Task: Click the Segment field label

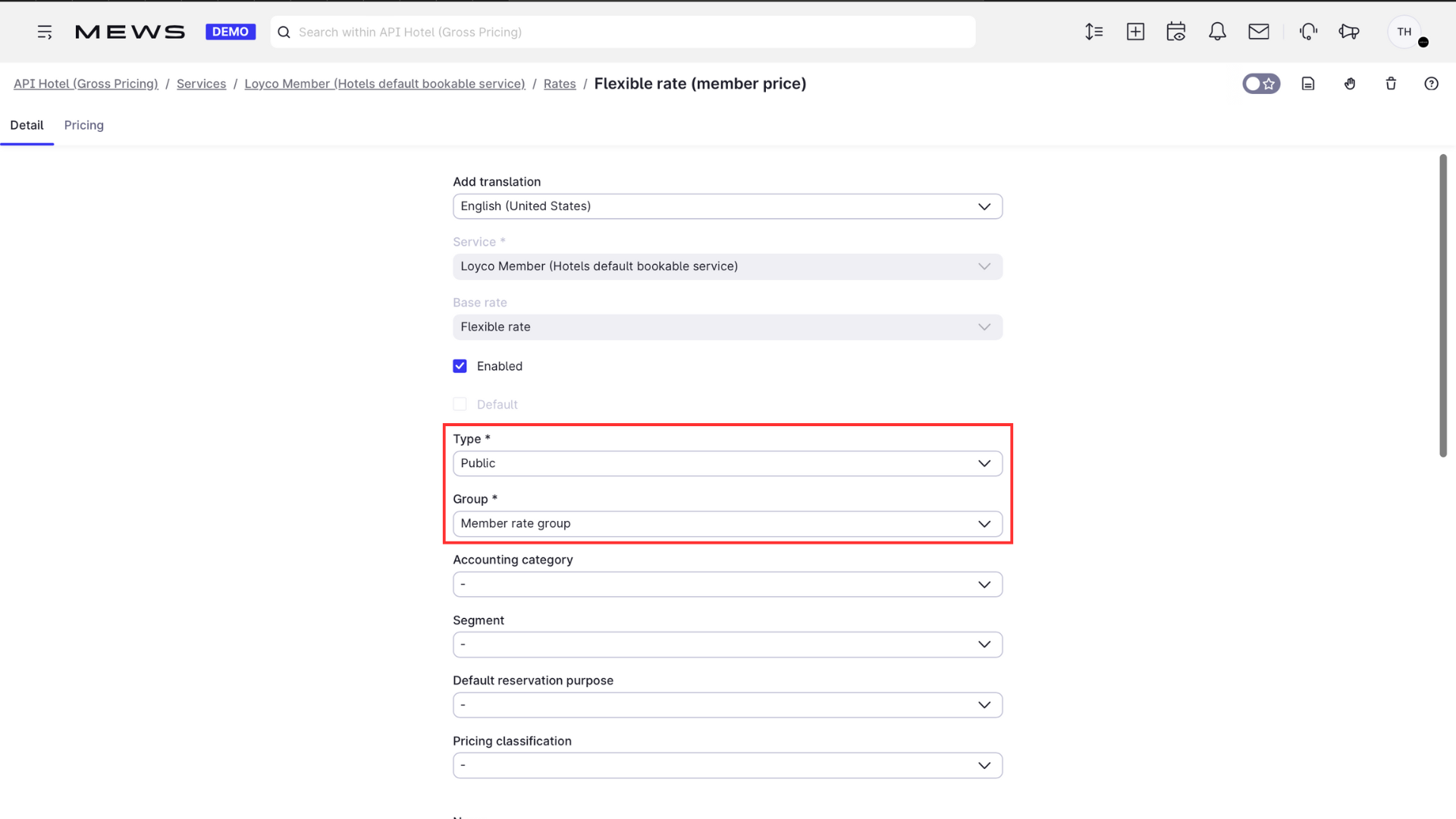Action: coord(479,620)
